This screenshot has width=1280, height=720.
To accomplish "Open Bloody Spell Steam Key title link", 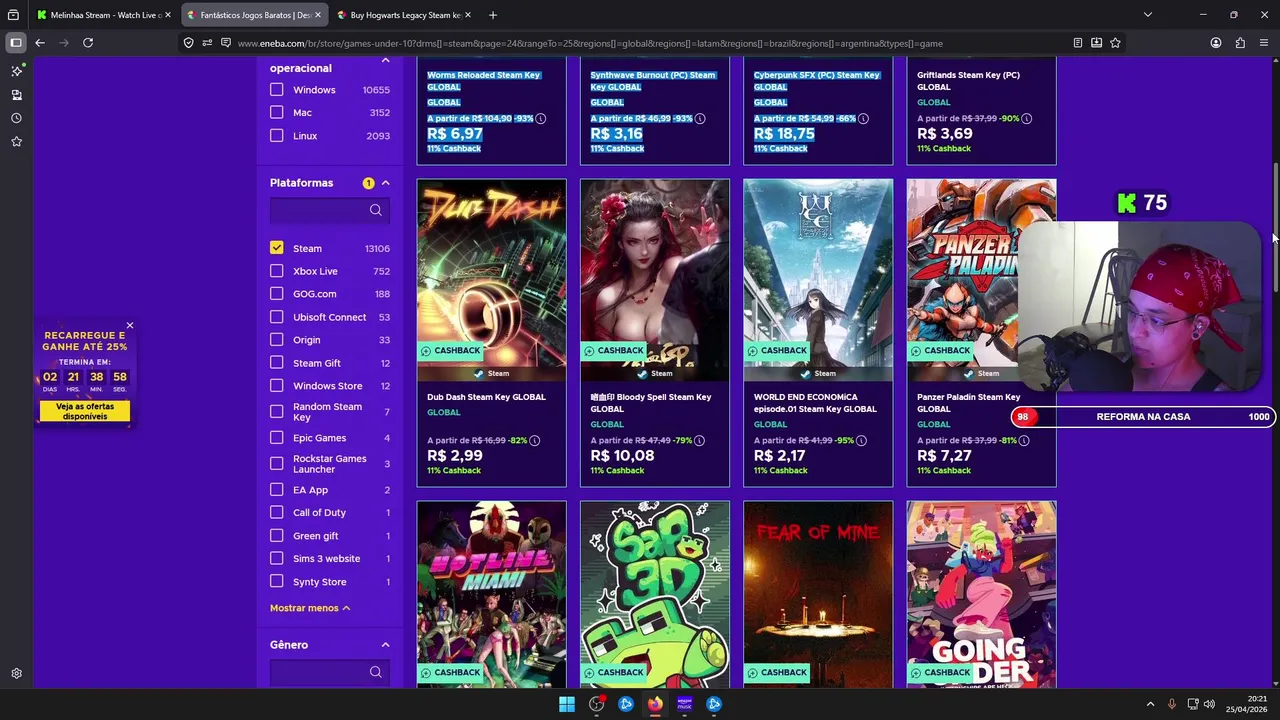I will pyautogui.click(x=651, y=403).
